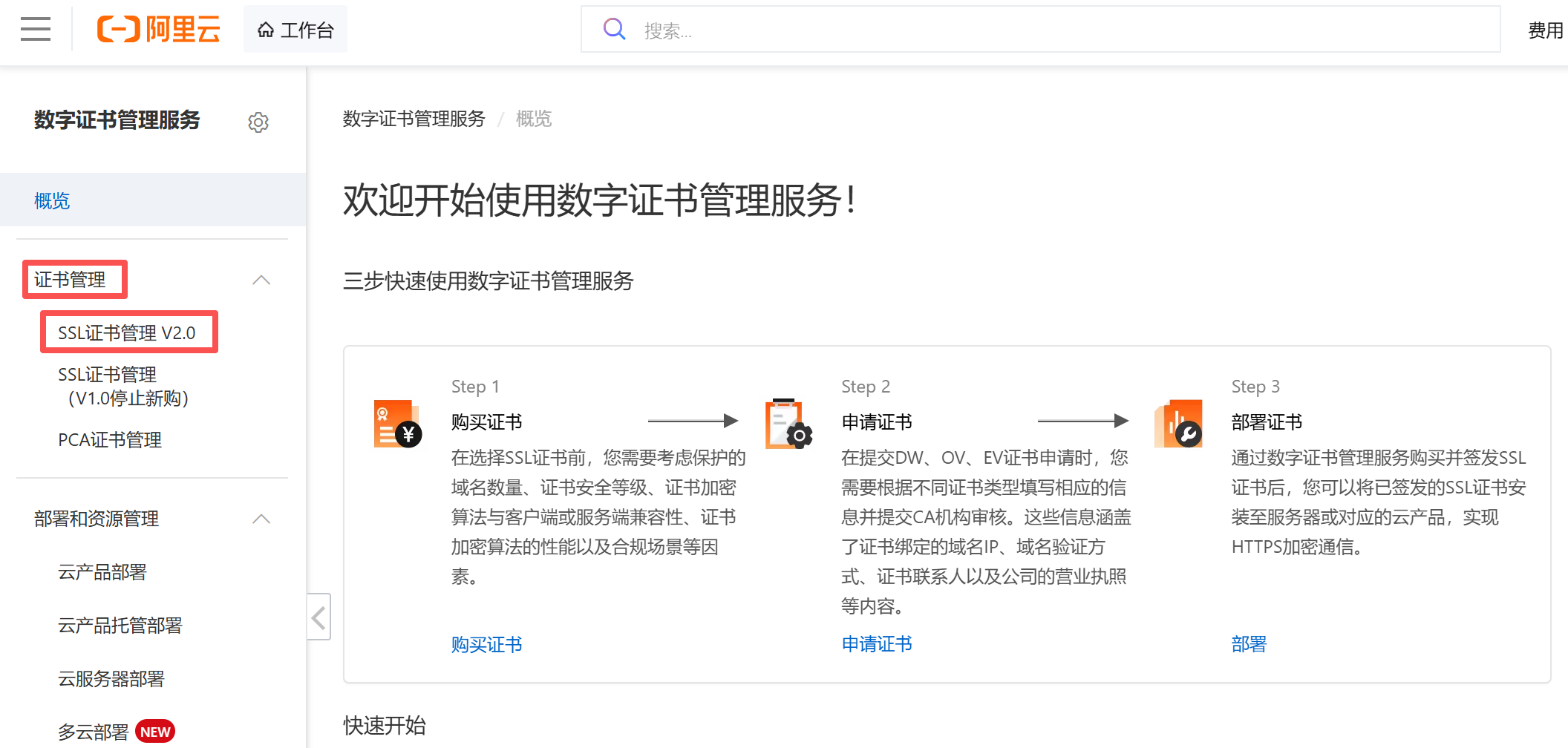Collapse the 部署和资源管理 section chevron

[x=261, y=519]
